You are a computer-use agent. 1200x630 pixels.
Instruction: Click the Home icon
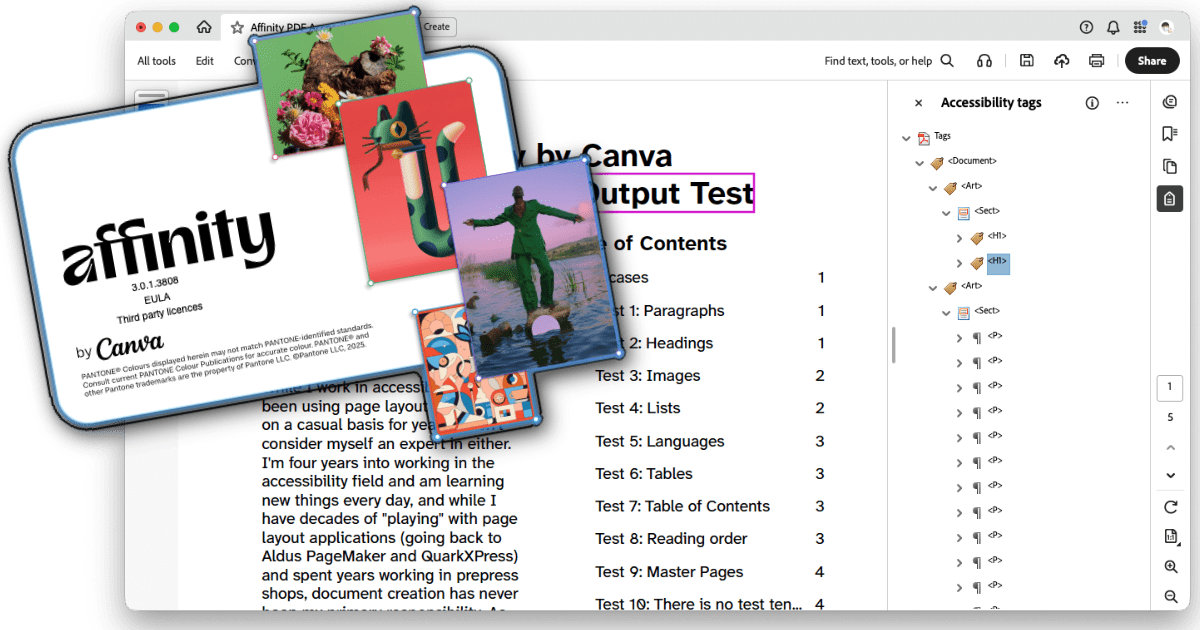coord(206,27)
